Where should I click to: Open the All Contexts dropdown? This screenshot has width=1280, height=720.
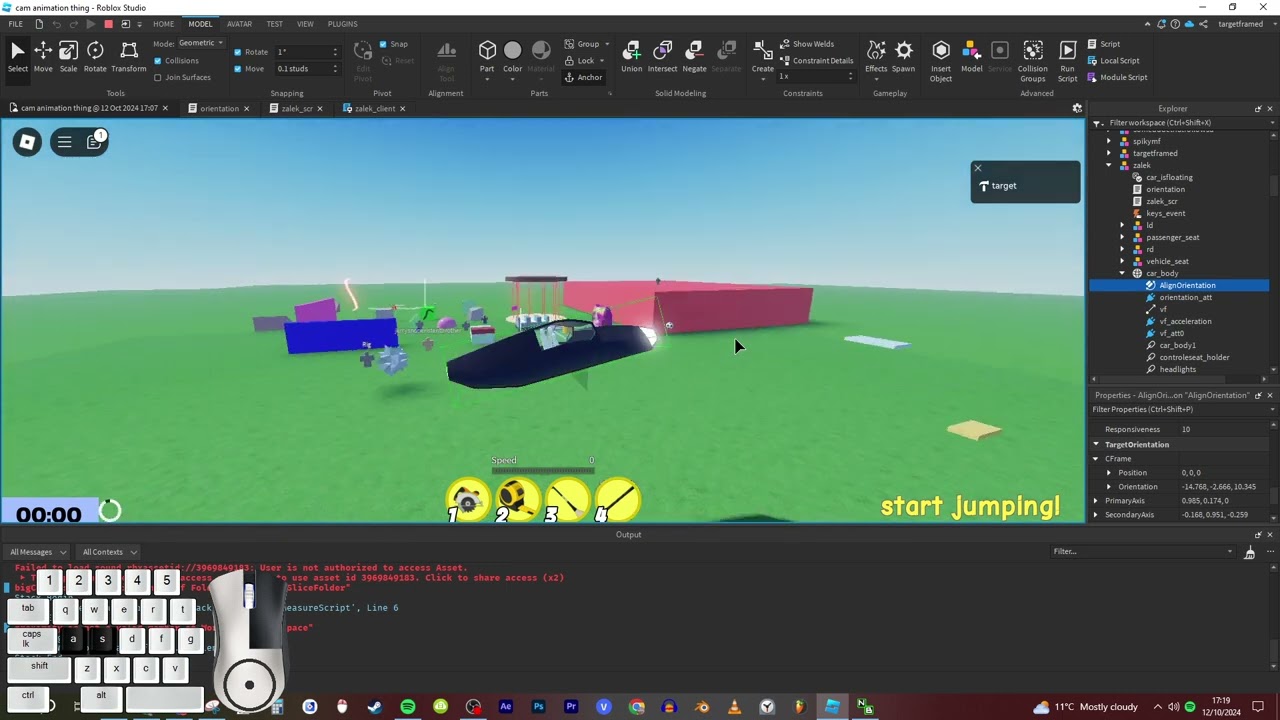tap(109, 552)
